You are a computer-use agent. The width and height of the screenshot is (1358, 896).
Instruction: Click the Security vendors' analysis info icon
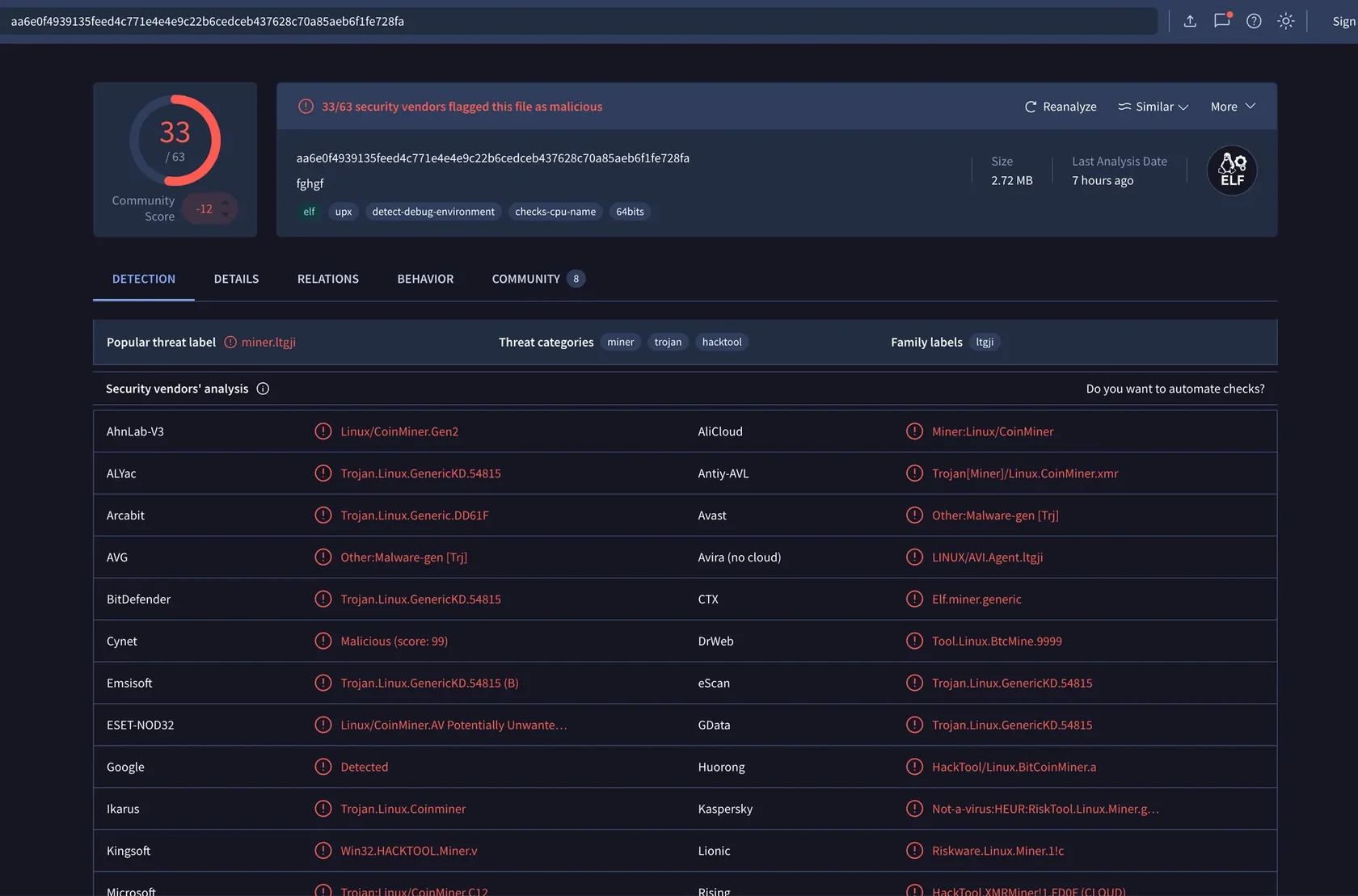point(263,389)
